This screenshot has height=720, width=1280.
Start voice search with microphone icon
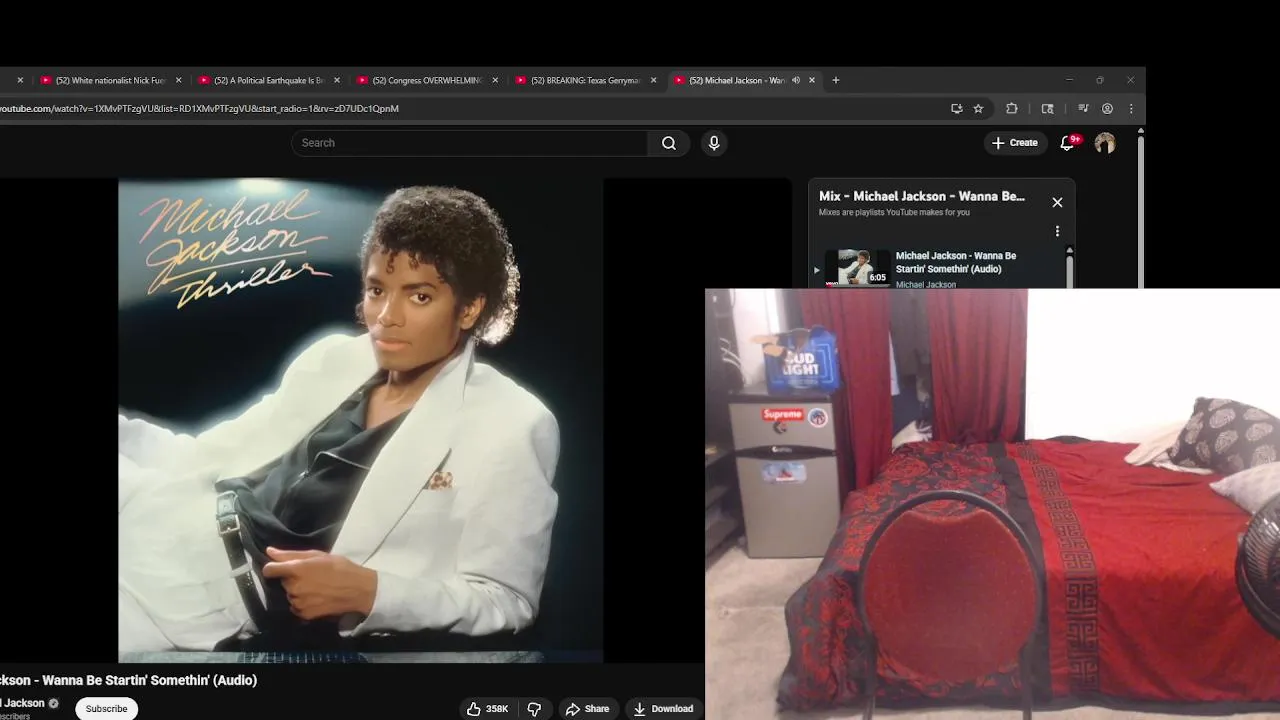coord(714,143)
